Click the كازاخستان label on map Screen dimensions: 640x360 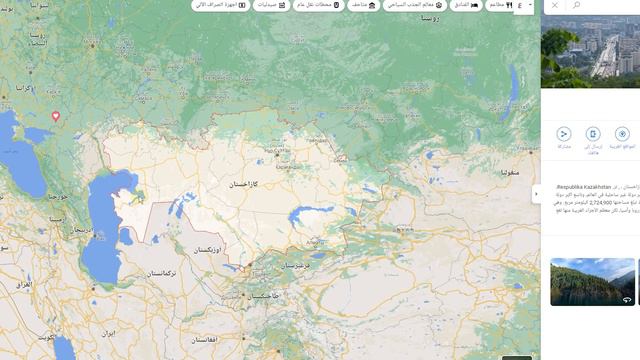click(x=243, y=184)
